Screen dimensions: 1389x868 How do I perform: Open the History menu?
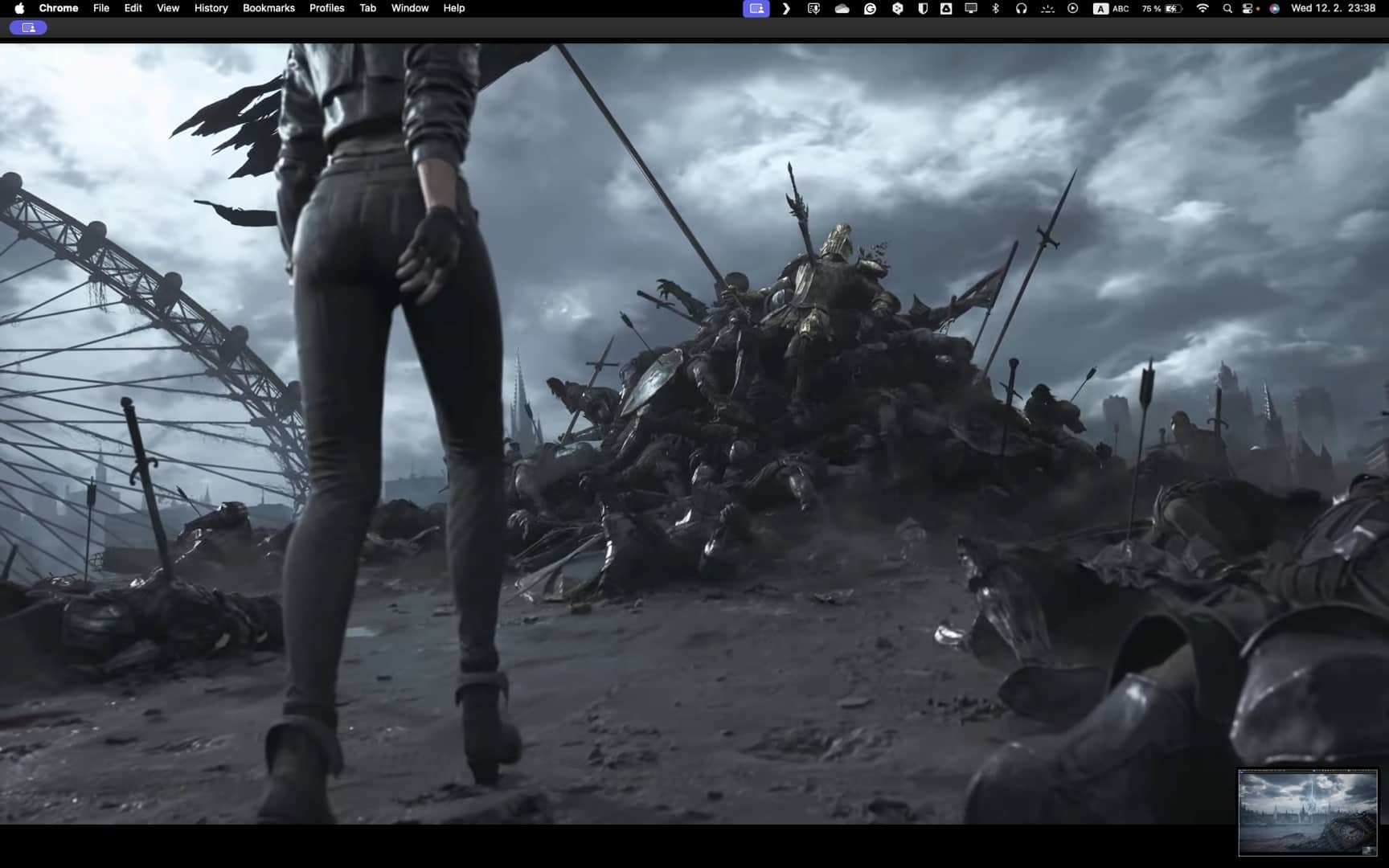point(211,8)
